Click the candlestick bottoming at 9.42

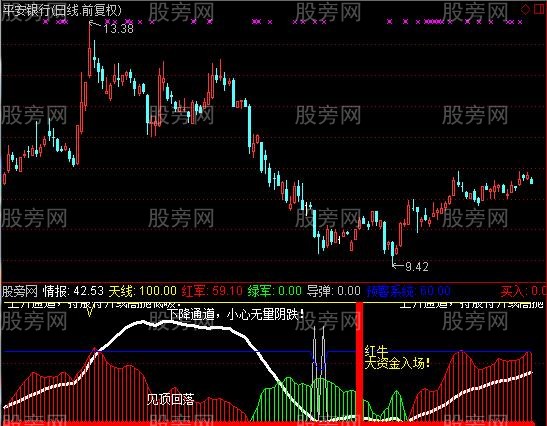click(x=393, y=249)
